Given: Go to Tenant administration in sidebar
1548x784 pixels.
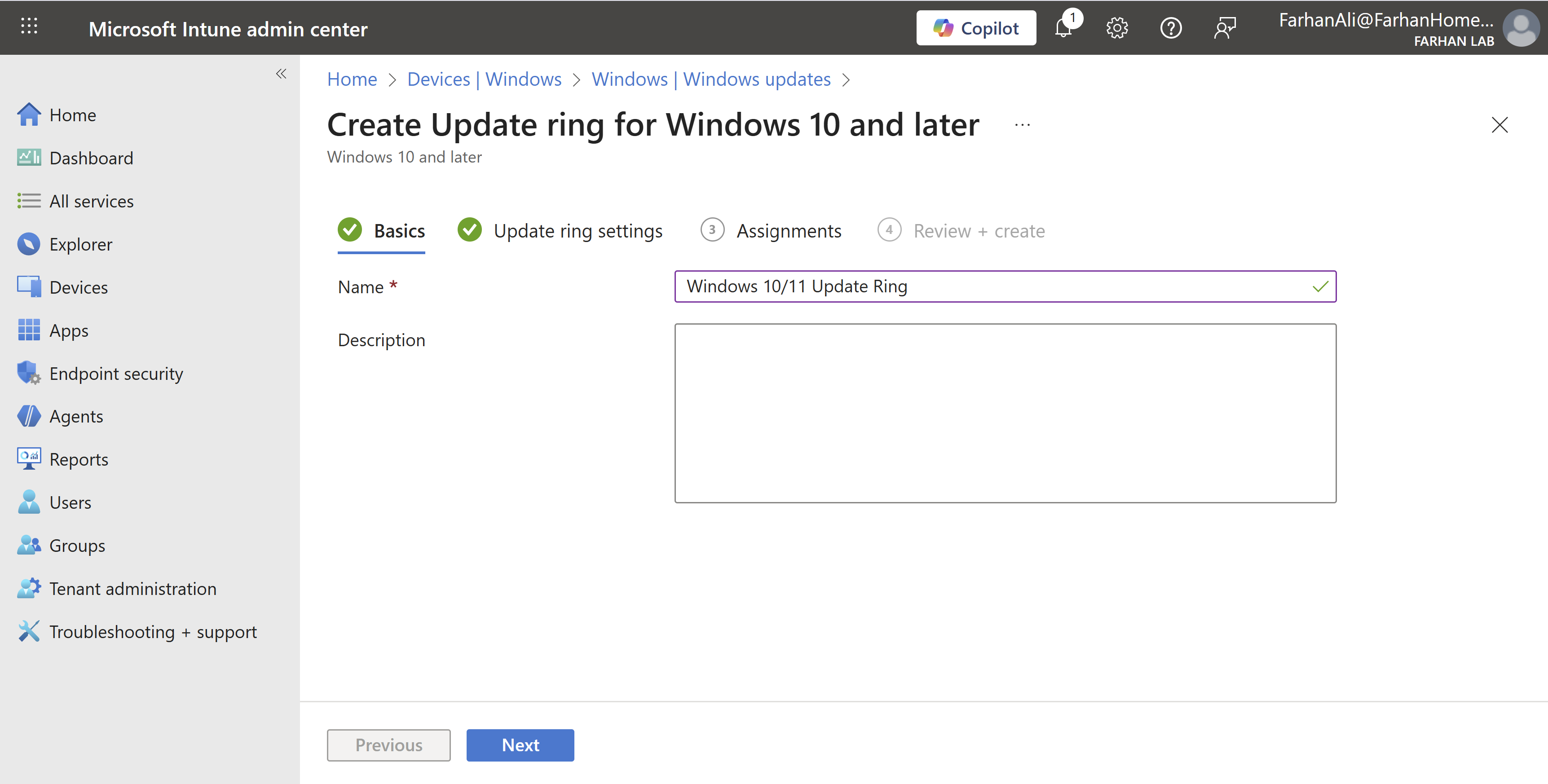Looking at the screenshot, I should tap(132, 589).
